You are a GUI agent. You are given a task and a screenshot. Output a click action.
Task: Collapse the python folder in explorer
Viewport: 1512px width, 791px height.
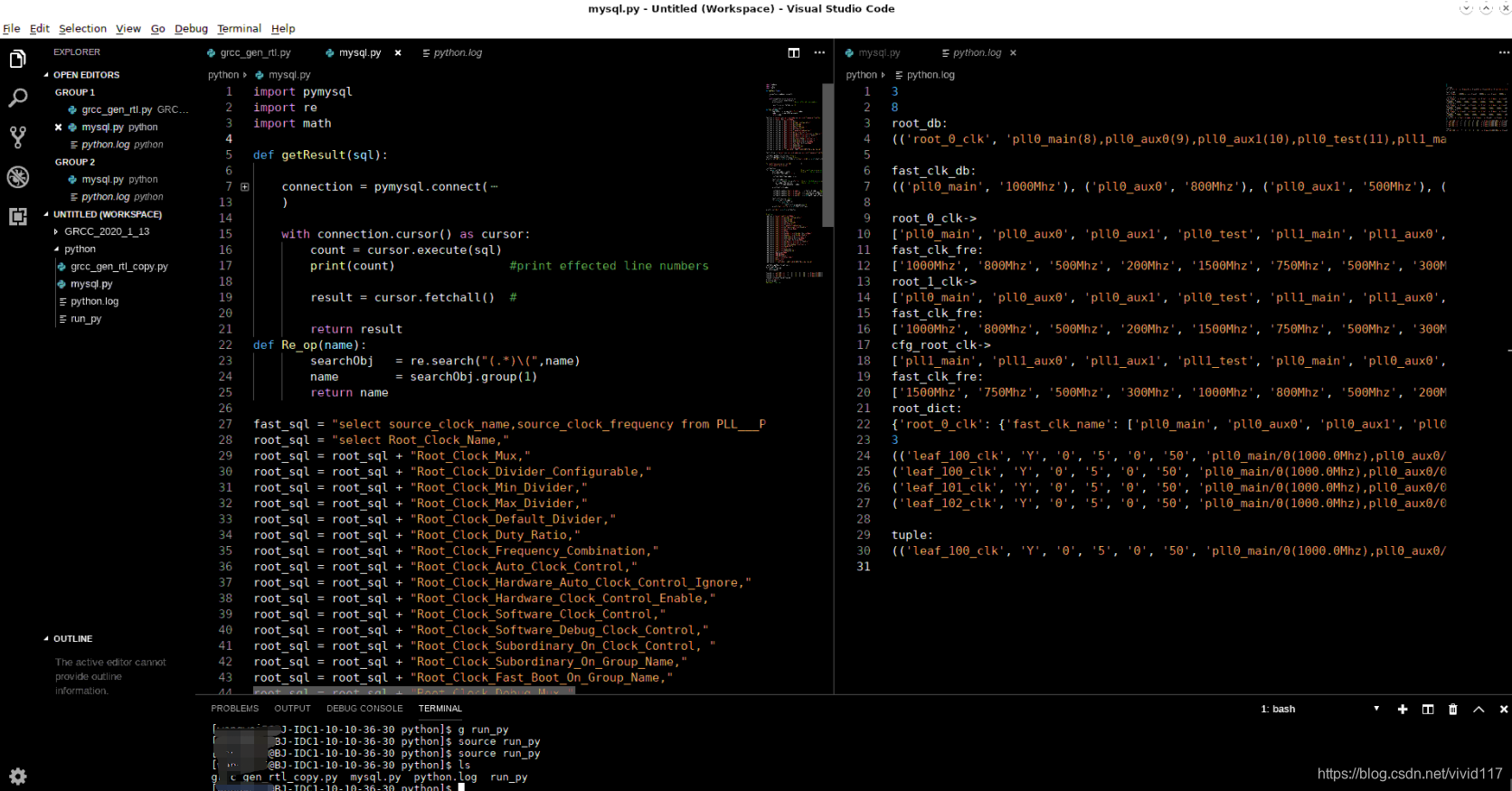click(80, 249)
